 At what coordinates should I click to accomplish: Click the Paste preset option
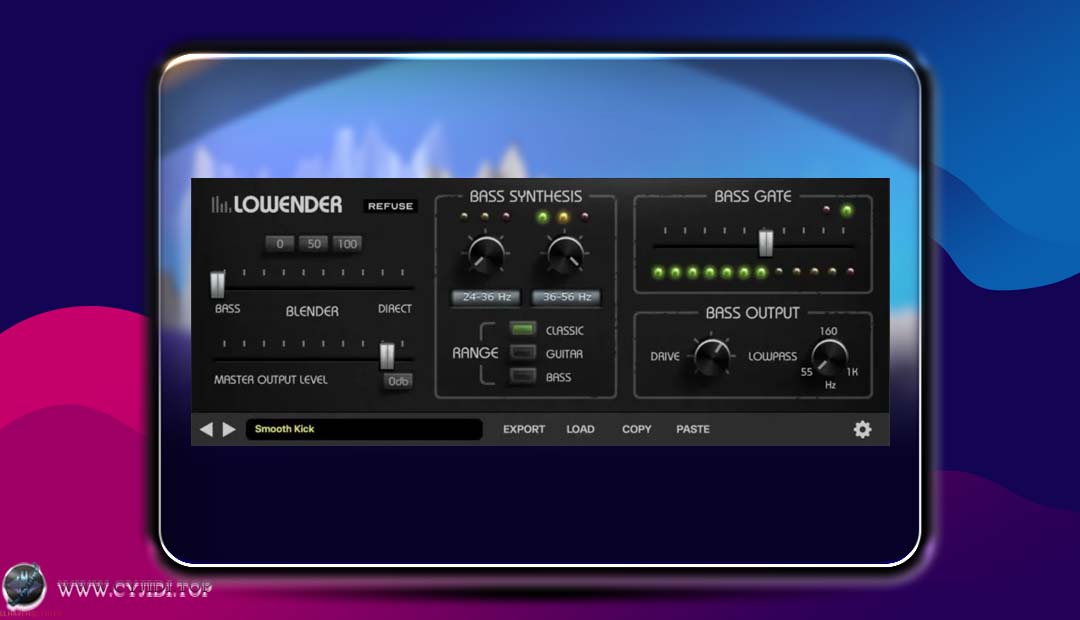pos(692,429)
